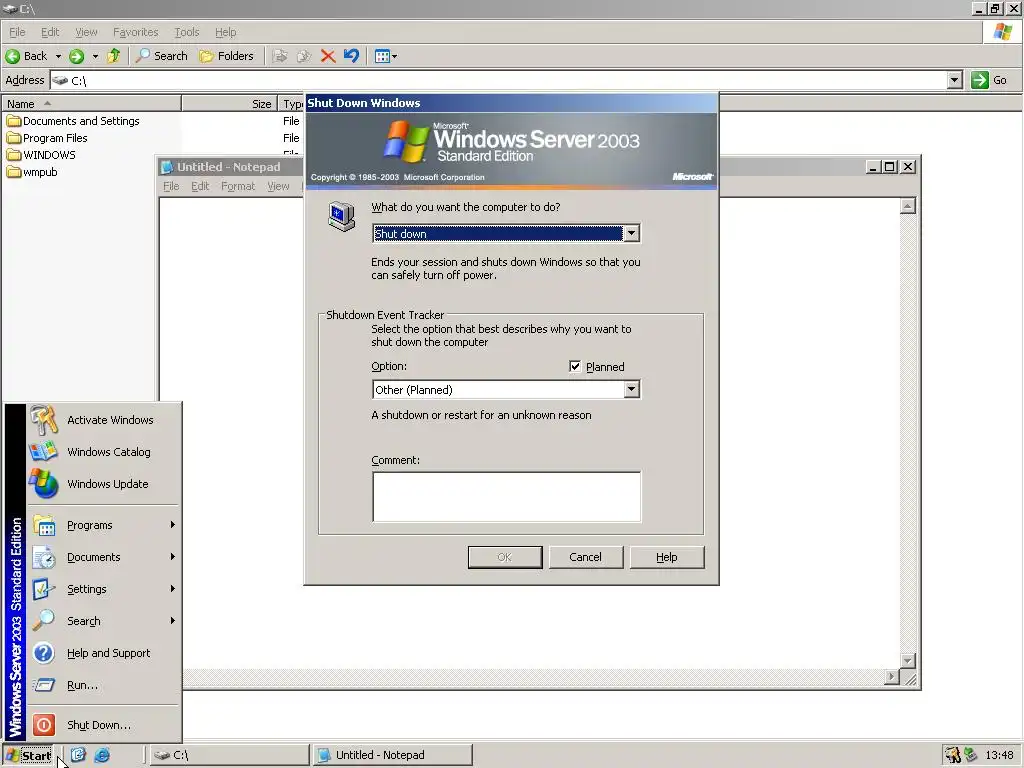Click Help in Shut Down dialog
1024x768 pixels.
667,557
